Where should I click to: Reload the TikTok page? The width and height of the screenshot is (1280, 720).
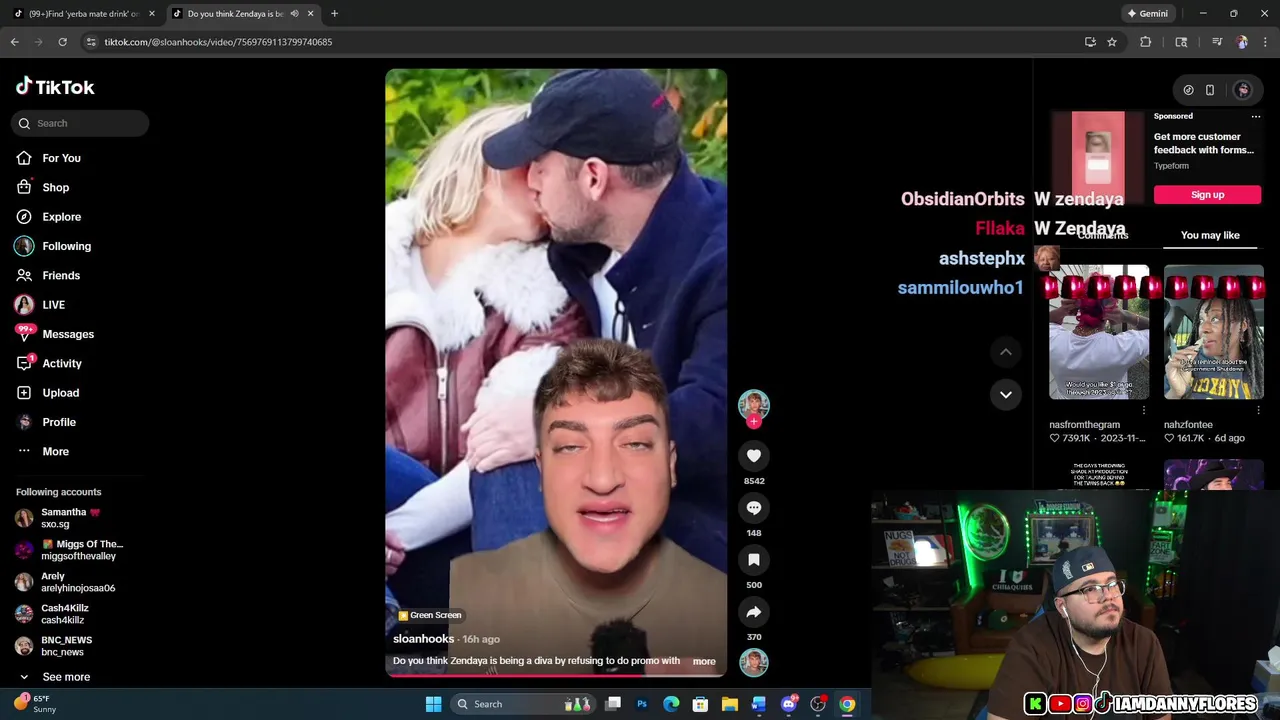coord(62,42)
